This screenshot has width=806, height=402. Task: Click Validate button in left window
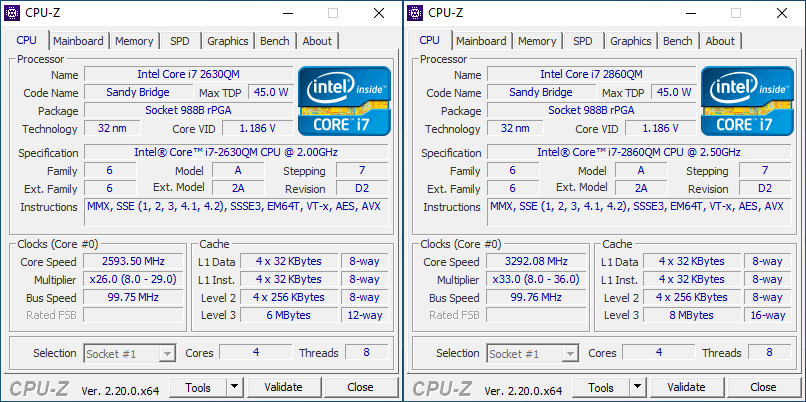(283, 387)
